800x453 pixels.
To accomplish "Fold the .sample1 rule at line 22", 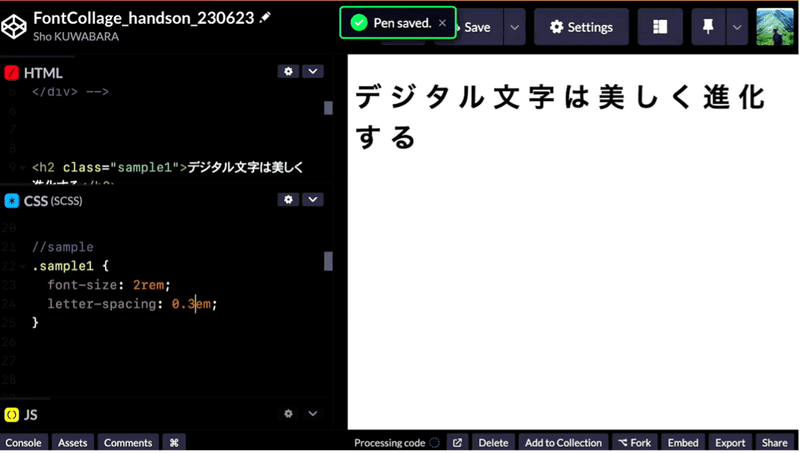I will [22, 266].
